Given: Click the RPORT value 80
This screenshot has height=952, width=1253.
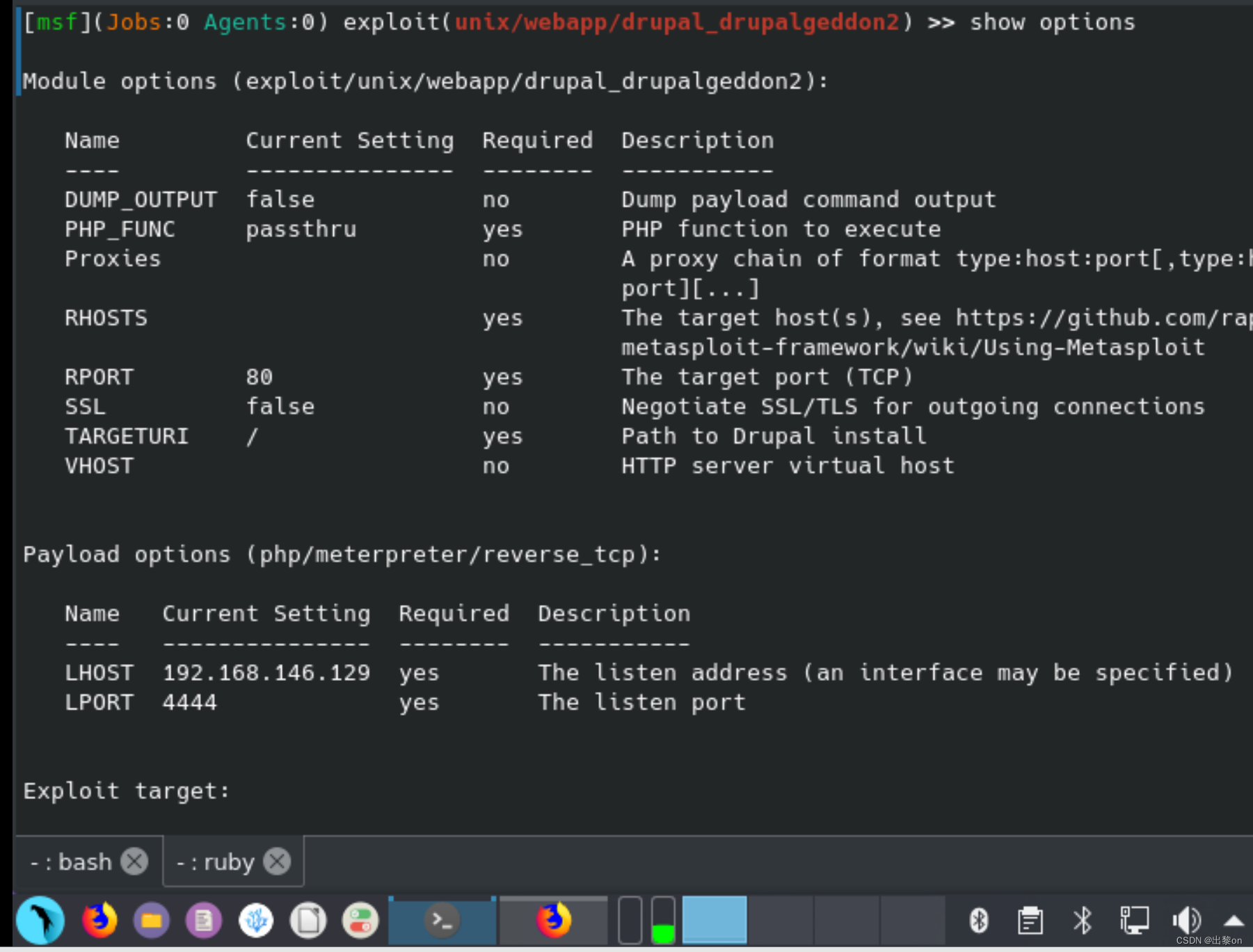Looking at the screenshot, I should tap(260, 377).
